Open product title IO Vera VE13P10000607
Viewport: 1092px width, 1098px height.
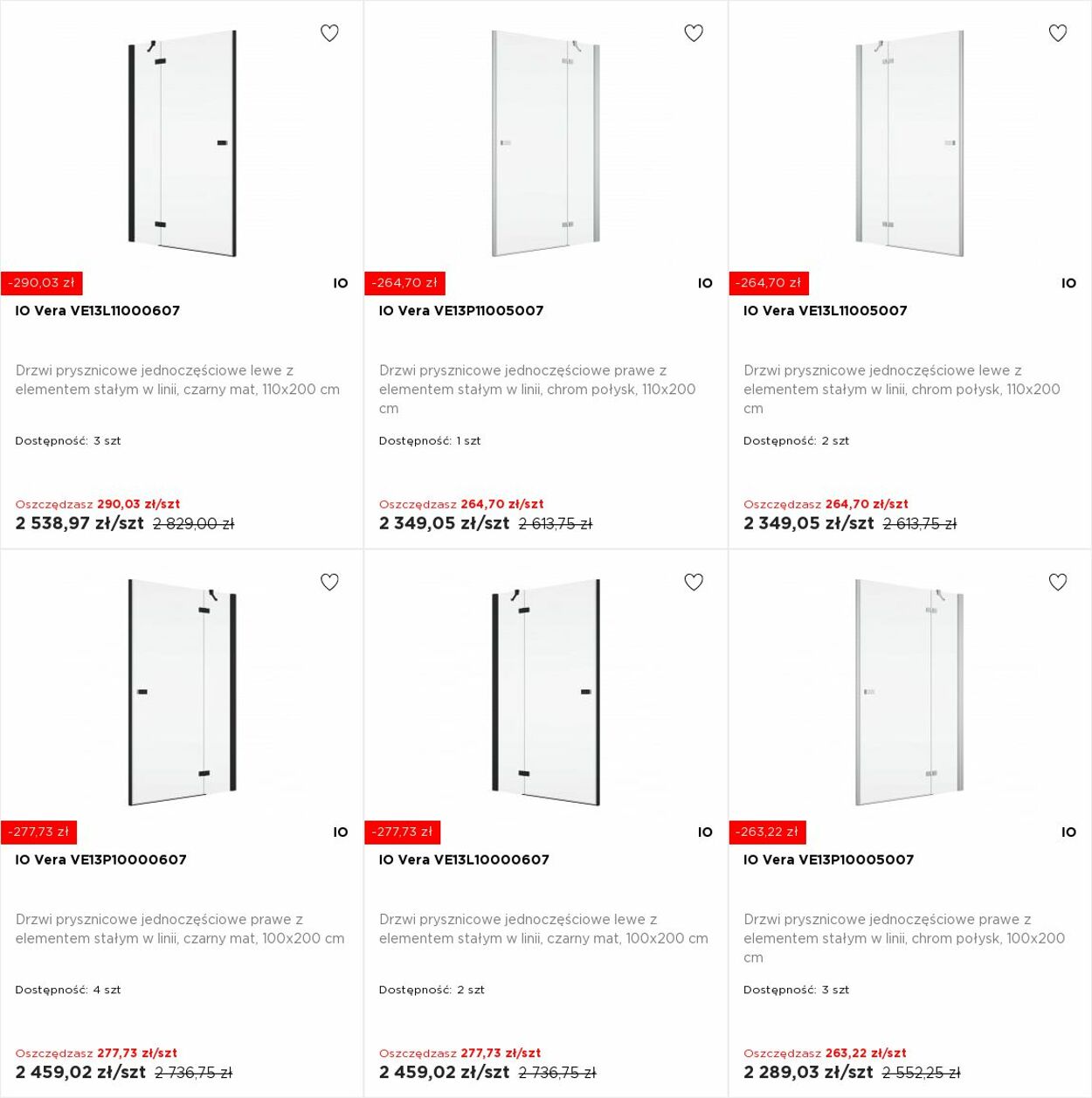tap(101, 860)
